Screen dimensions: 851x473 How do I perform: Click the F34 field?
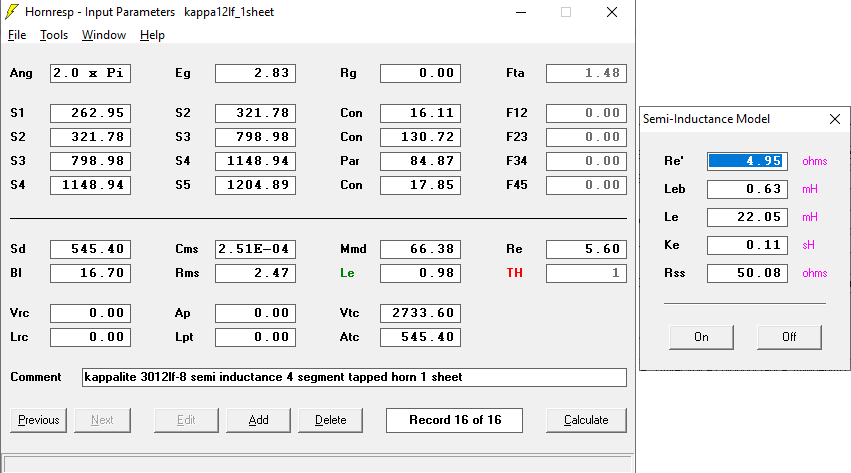(586, 161)
